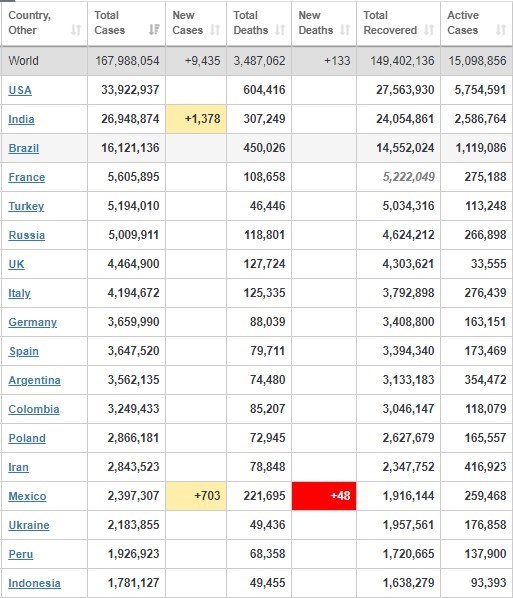
Task: Open the India country page
Action: pos(21,119)
